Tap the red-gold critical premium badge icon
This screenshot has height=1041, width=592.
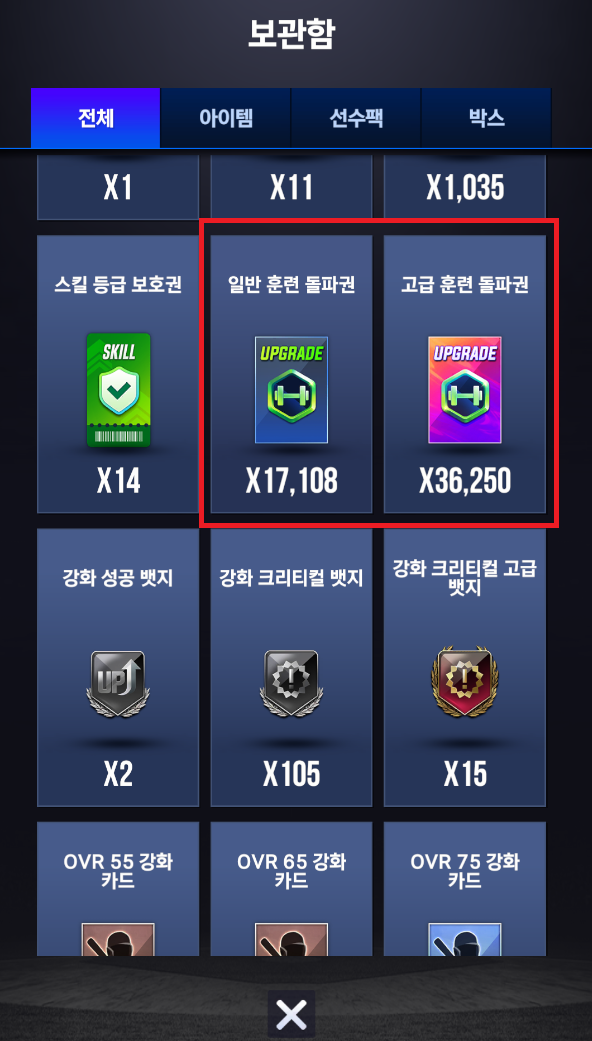pyautogui.click(x=465, y=684)
